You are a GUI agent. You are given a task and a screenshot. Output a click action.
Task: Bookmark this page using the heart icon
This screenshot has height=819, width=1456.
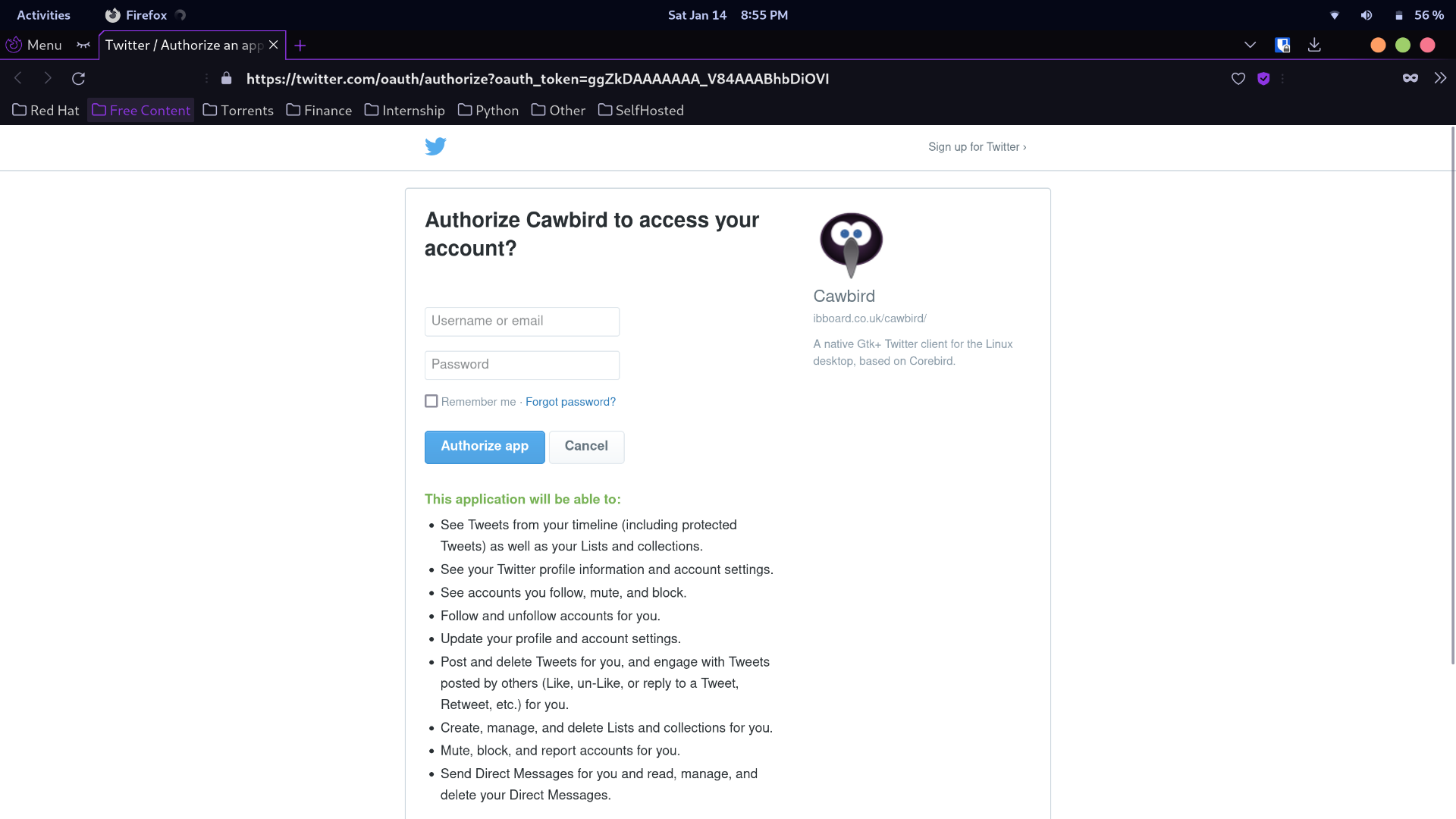pyautogui.click(x=1238, y=78)
